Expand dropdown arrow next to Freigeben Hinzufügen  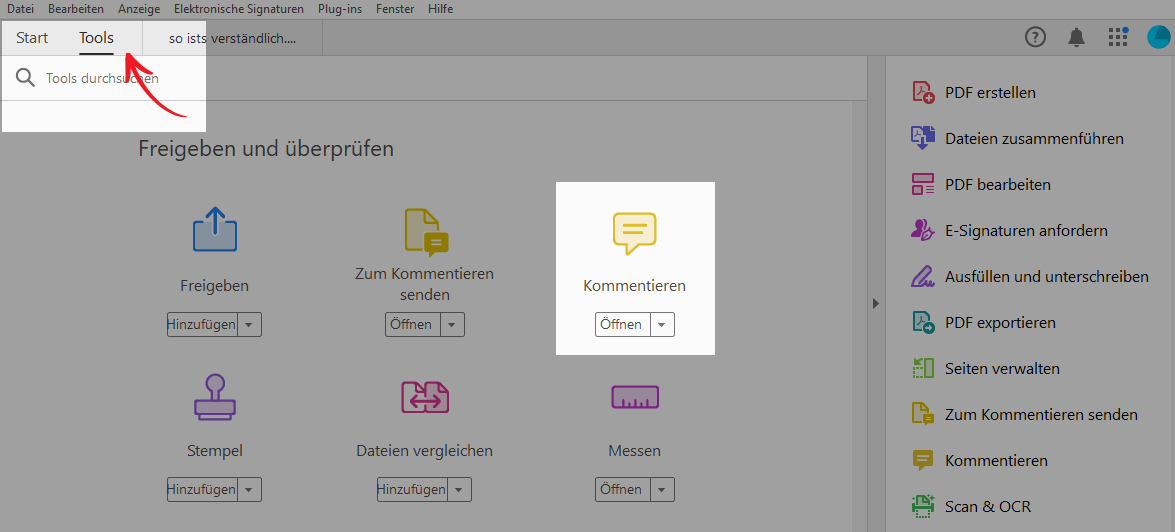[250, 324]
